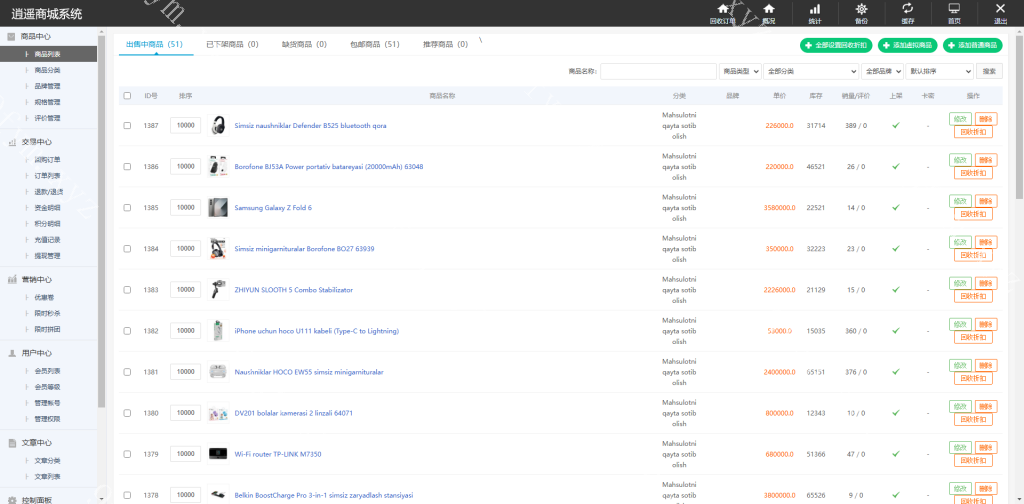Switch to 推荐商品 (0) tab
The image size is (1024, 504).
445,44
